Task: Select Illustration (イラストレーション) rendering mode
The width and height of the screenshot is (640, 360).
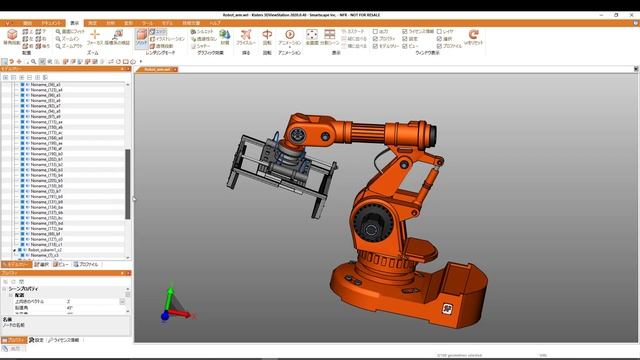Action: pos(167,39)
